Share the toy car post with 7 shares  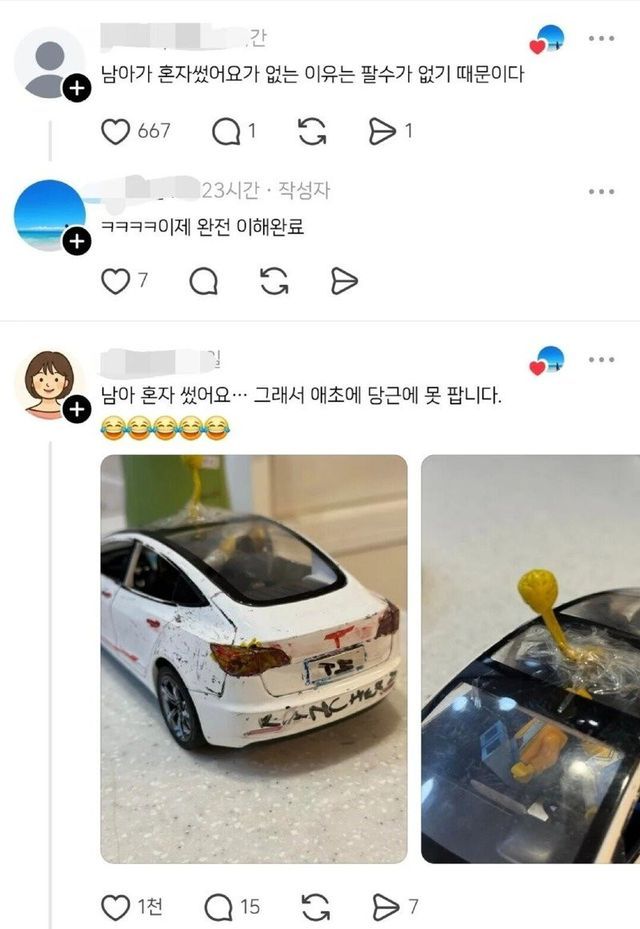pyautogui.click(x=386, y=907)
